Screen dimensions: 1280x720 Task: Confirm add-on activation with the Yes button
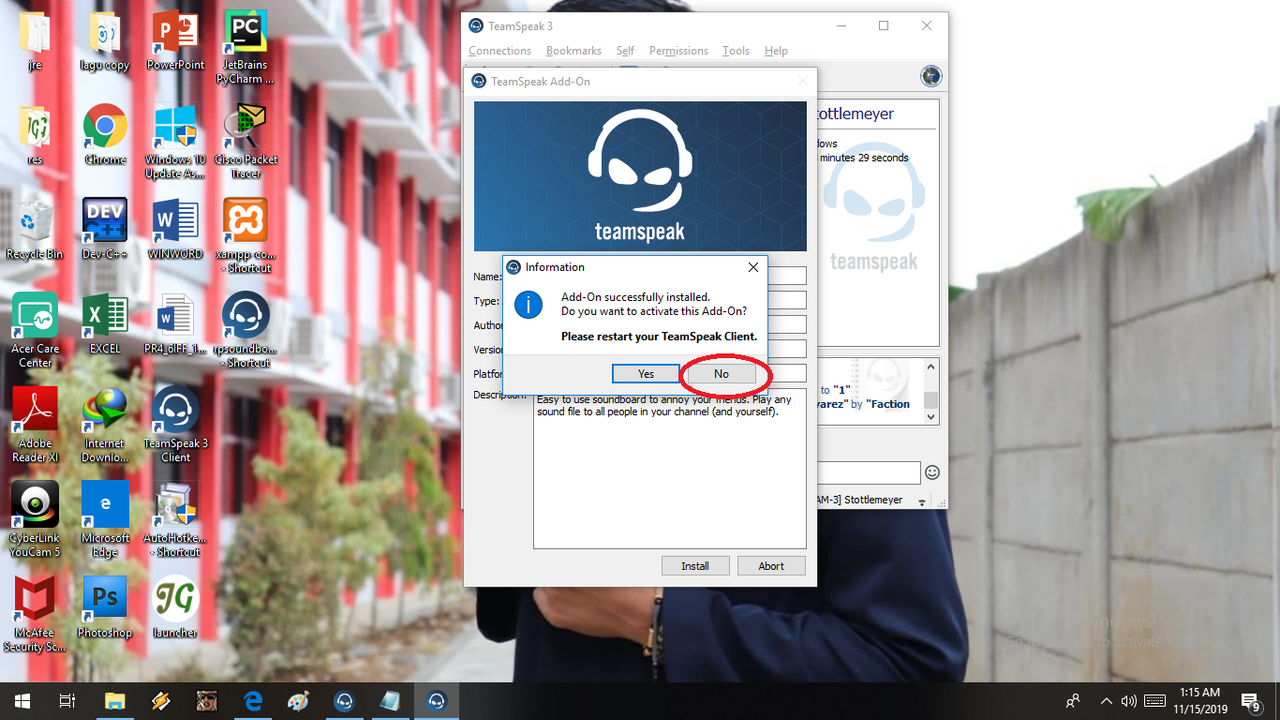pyautogui.click(x=646, y=374)
